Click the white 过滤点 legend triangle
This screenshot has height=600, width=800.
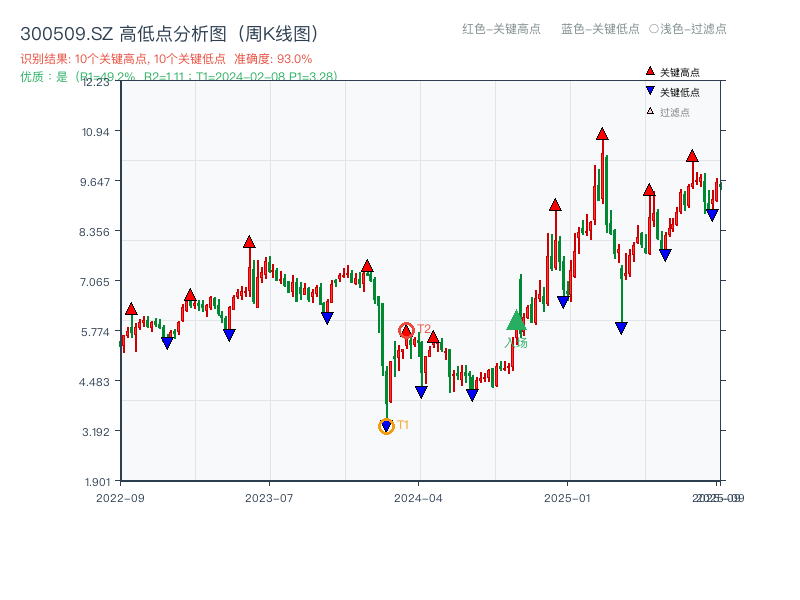pyautogui.click(x=650, y=112)
